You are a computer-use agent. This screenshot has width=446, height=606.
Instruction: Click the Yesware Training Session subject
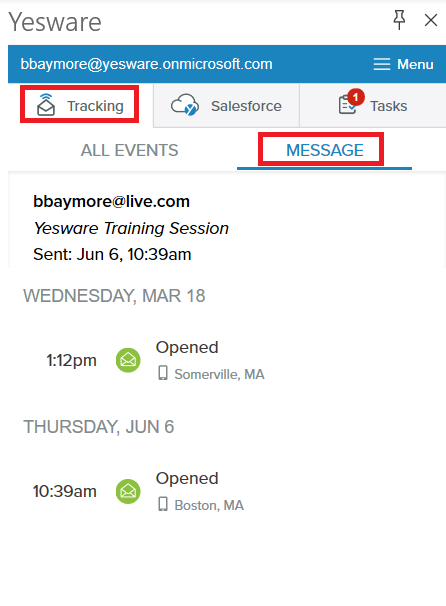click(x=131, y=228)
